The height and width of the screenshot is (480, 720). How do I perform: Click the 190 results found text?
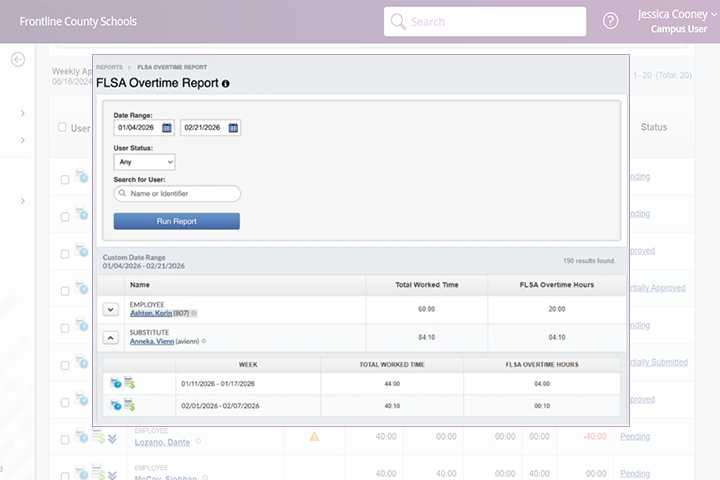coord(589,260)
